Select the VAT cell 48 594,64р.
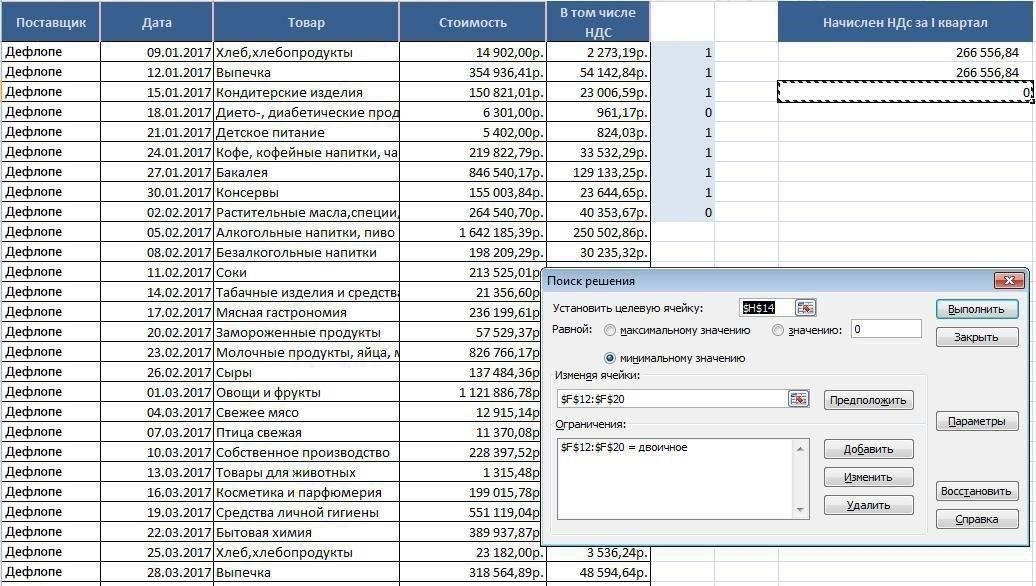 (599, 572)
